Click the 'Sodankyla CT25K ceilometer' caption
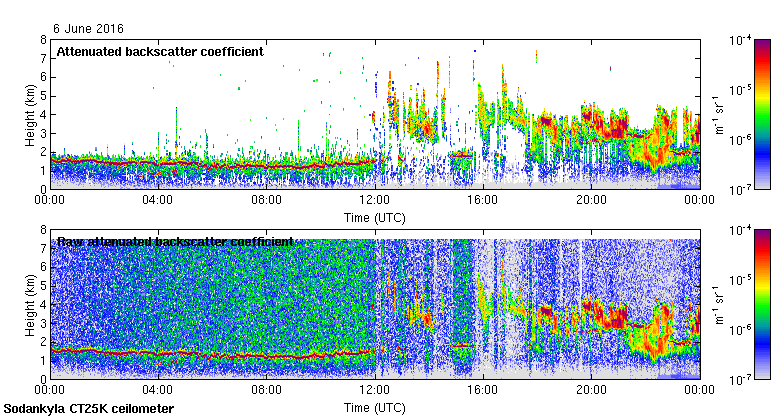Viewport: 780px width, 420px height. pyautogui.click(x=89, y=409)
